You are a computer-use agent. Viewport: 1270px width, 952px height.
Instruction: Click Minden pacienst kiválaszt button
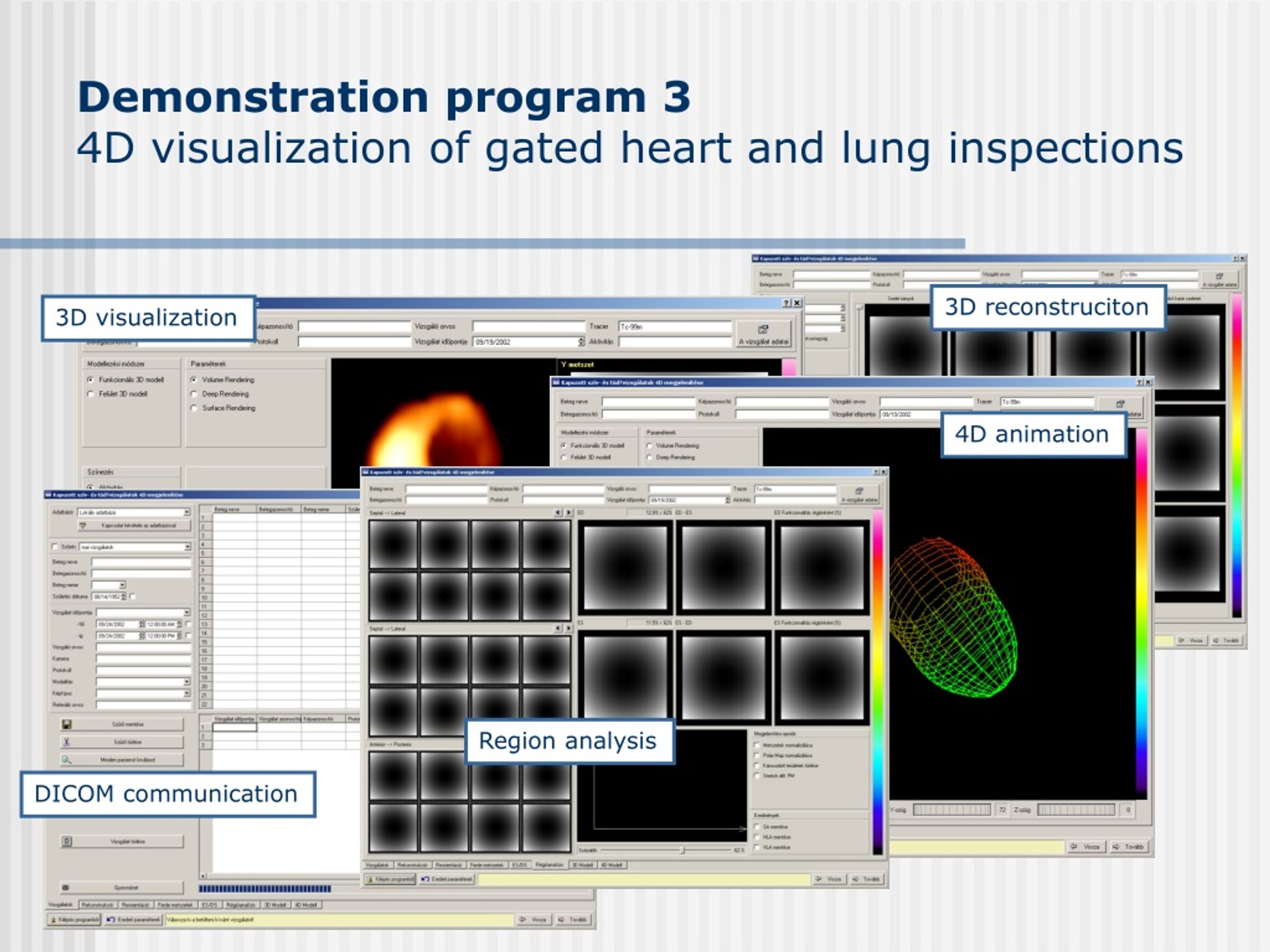tap(123, 759)
